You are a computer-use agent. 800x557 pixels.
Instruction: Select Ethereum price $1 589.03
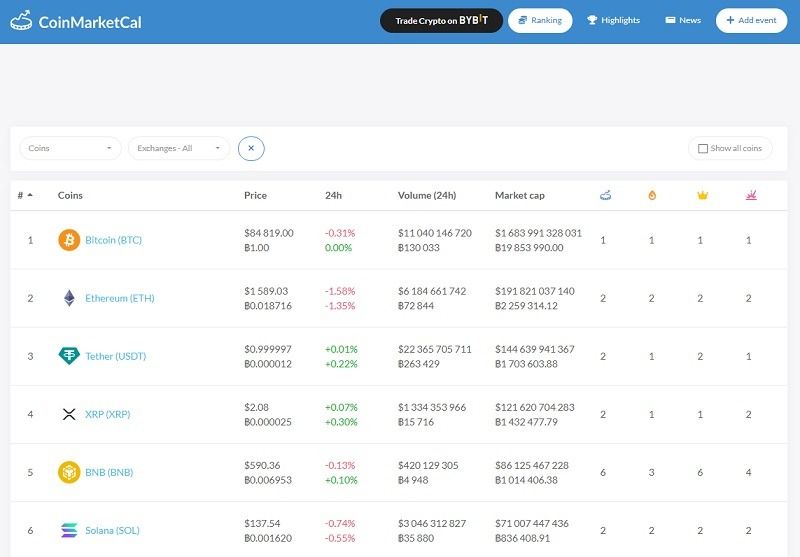coord(266,291)
